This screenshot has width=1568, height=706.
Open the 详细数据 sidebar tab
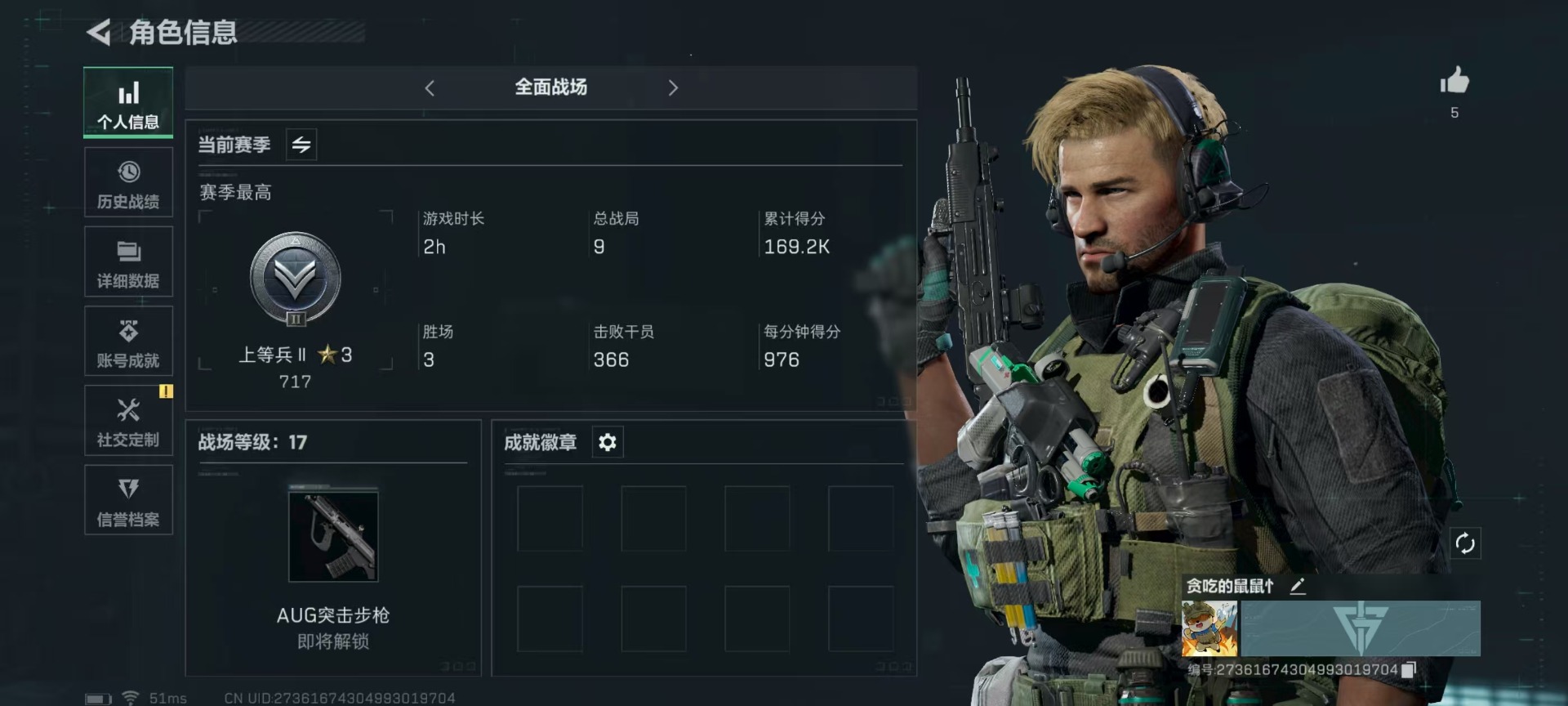click(128, 261)
